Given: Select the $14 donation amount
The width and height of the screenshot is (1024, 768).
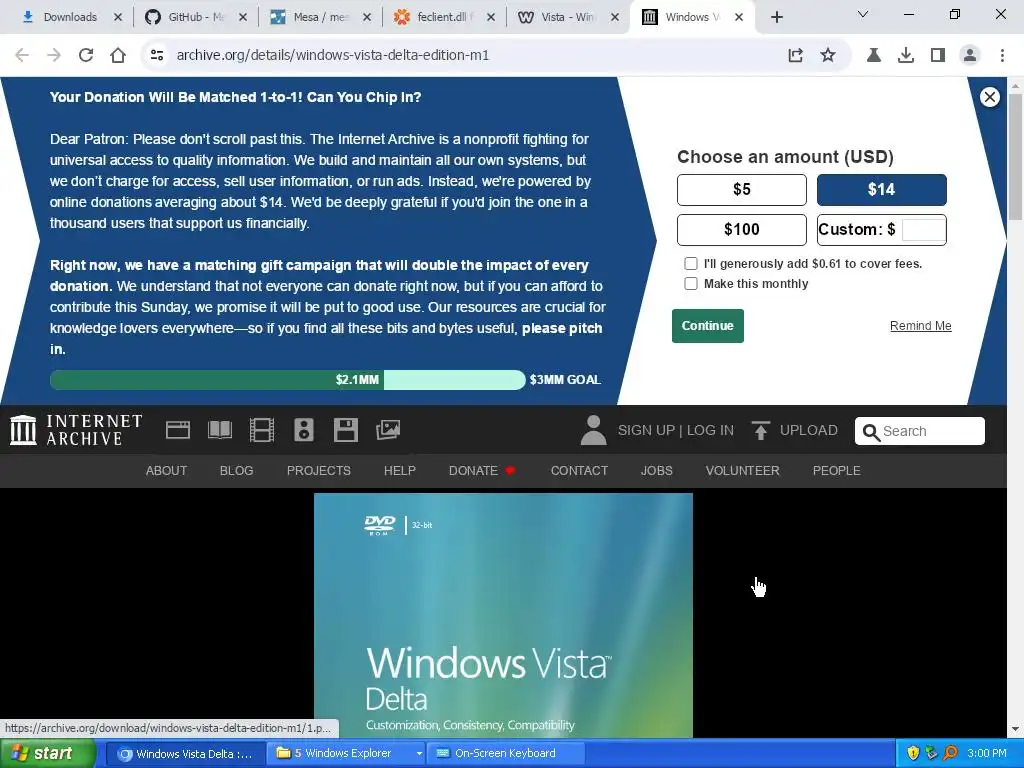Looking at the screenshot, I should 882,189.
